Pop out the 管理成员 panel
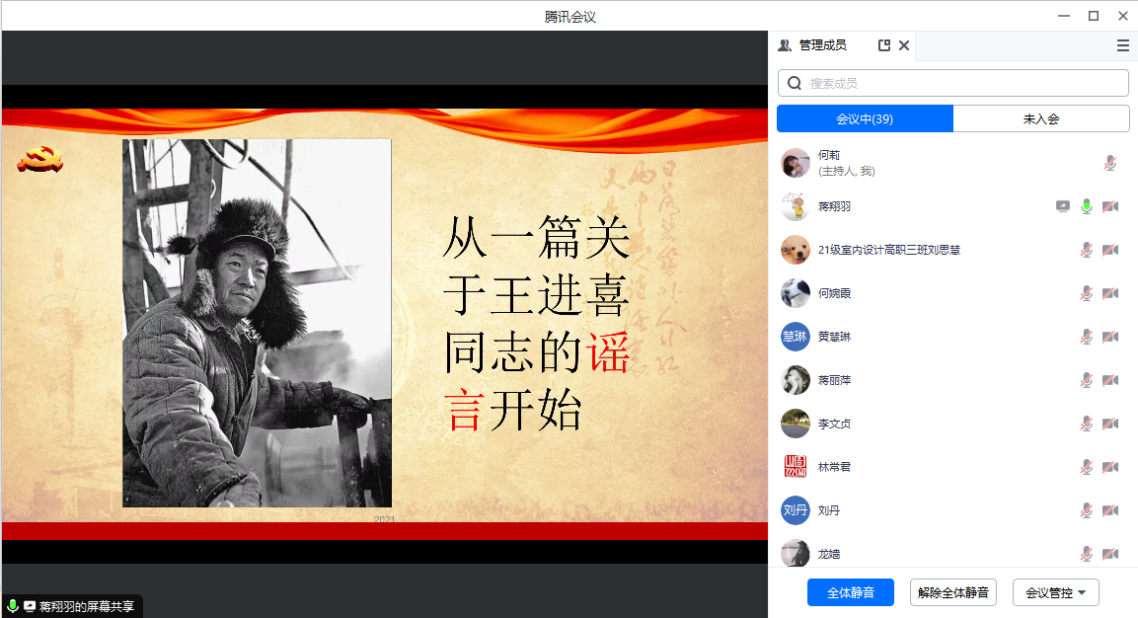1138x618 pixels. coord(884,45)
